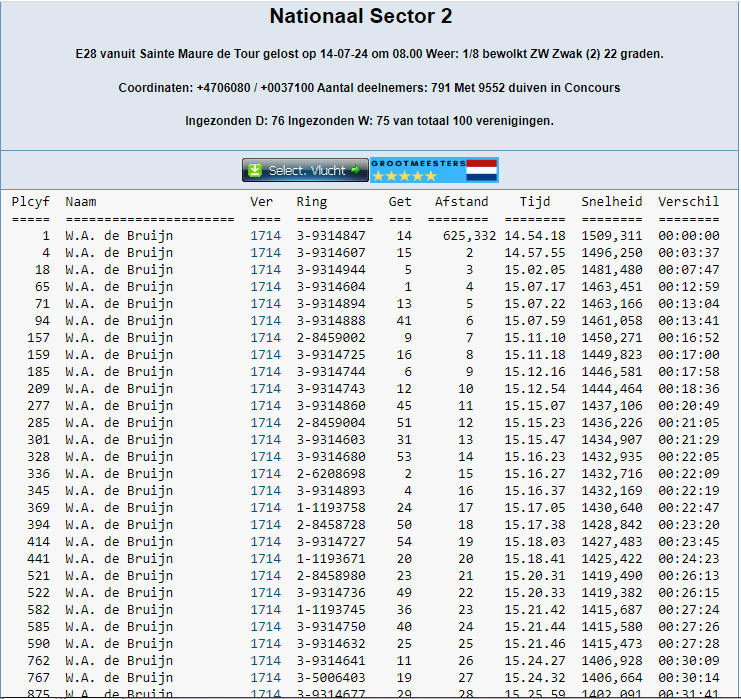The width and height of the screenshot is (741, 699).
Task: Select ring number 1-1193671
Action: (x=331, y=559)
